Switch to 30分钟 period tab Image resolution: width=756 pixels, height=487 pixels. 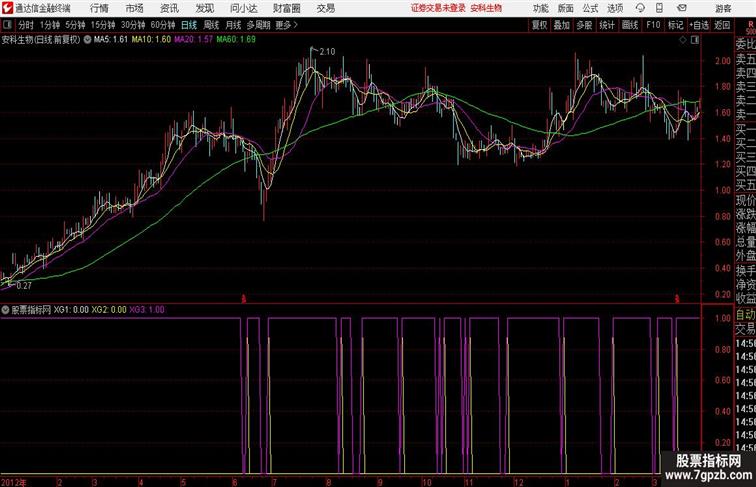pyautogui.click(x=133, y=25)
